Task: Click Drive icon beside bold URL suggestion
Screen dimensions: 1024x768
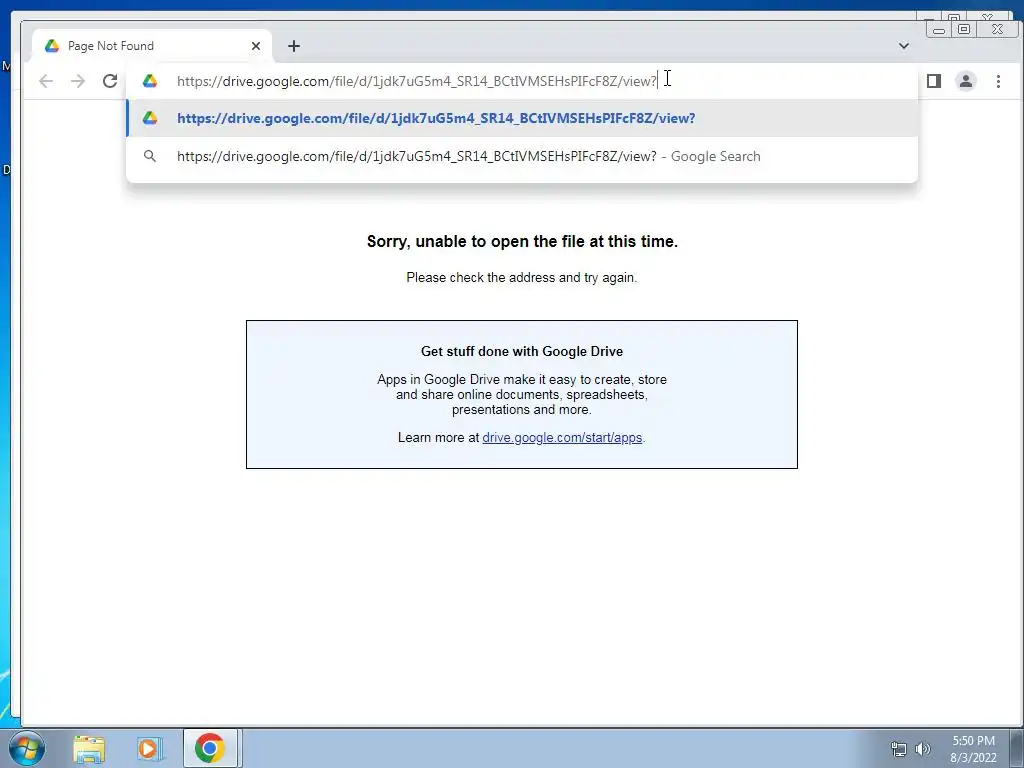Action: tap(150, 118)
